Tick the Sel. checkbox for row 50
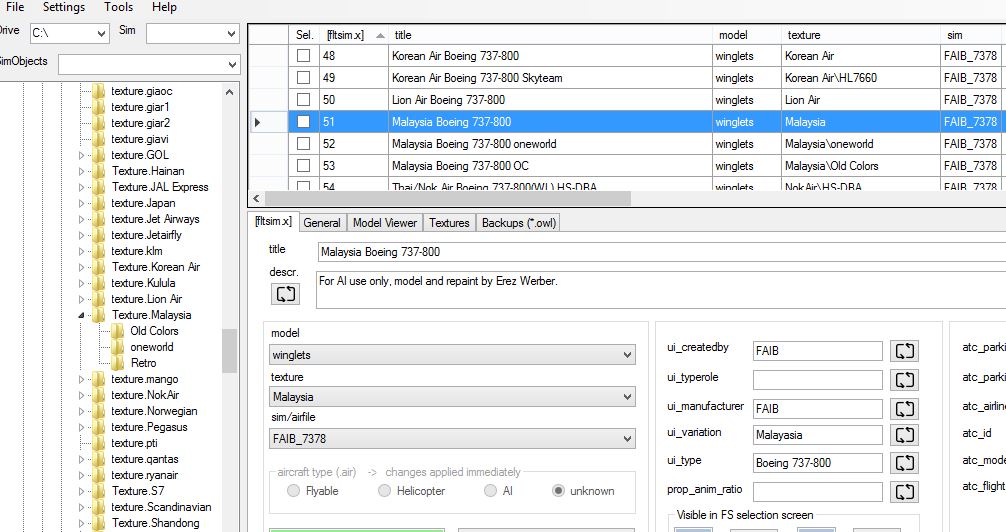The height and width of the screenshot is (532, 1006). 303,99
